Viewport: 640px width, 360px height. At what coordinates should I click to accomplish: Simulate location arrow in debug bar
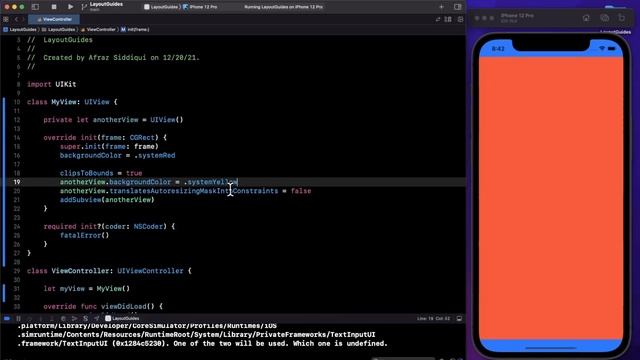pos(96,318)
